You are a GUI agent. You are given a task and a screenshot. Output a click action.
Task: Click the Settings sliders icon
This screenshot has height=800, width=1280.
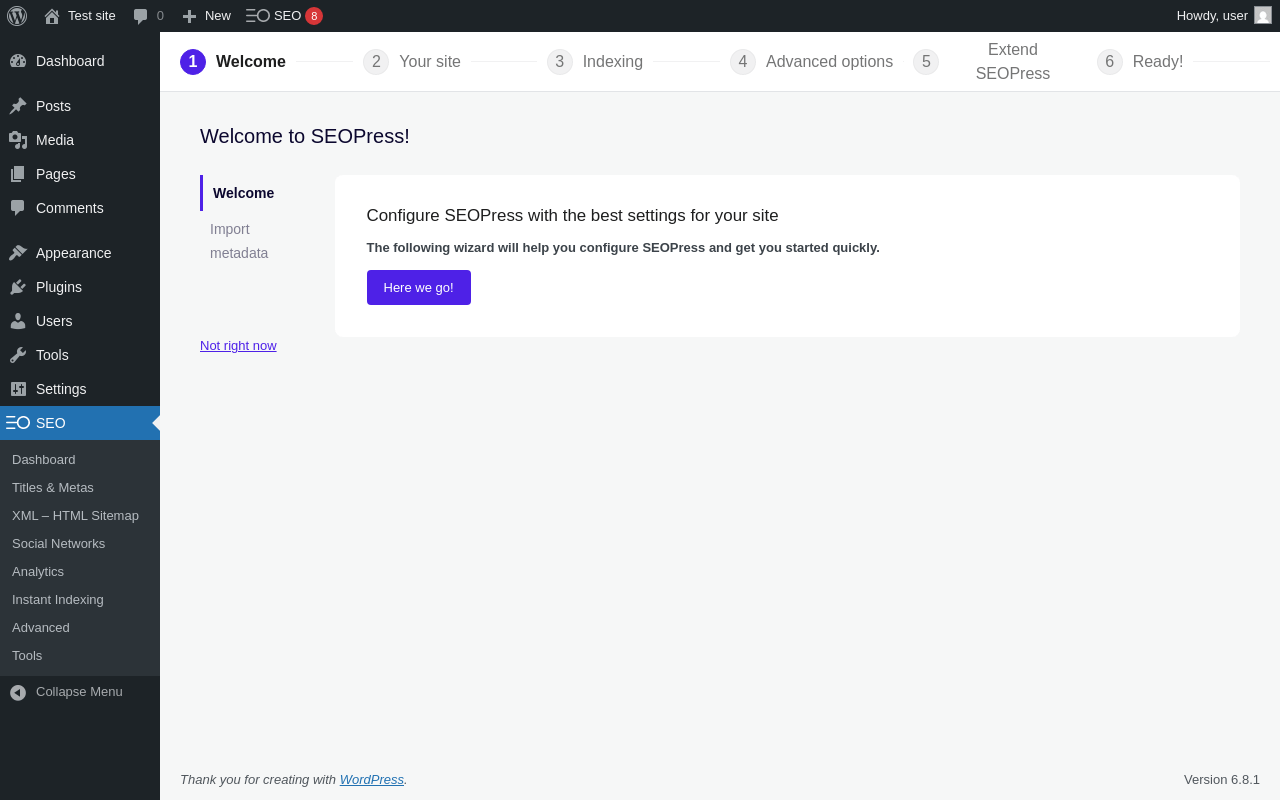tap(18, 389)
